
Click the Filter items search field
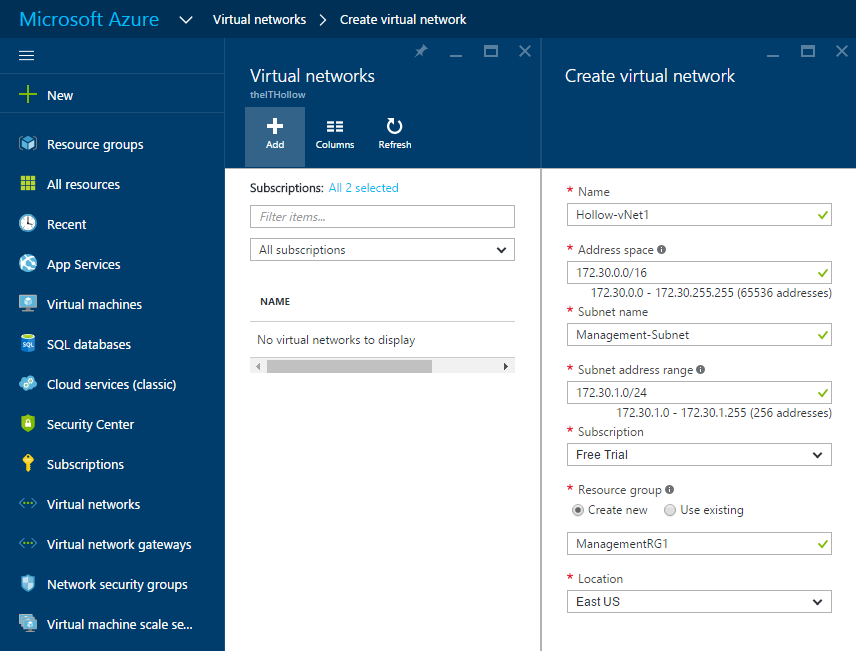pos(382,217)
